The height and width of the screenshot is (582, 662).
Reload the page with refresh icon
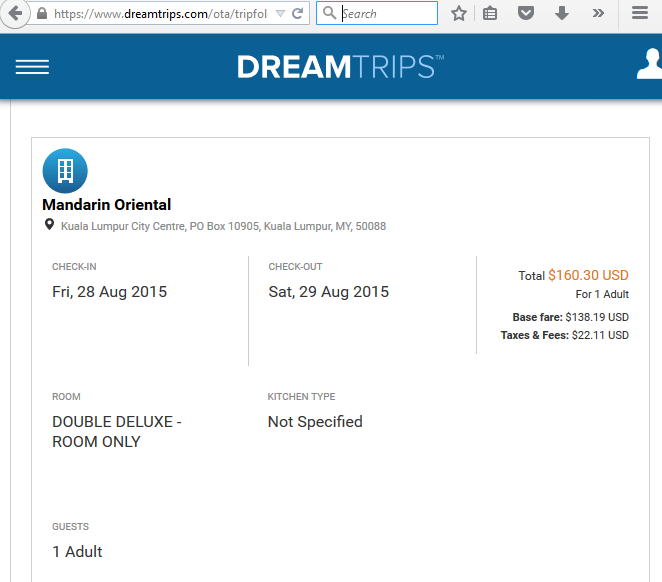coord(297,14)
